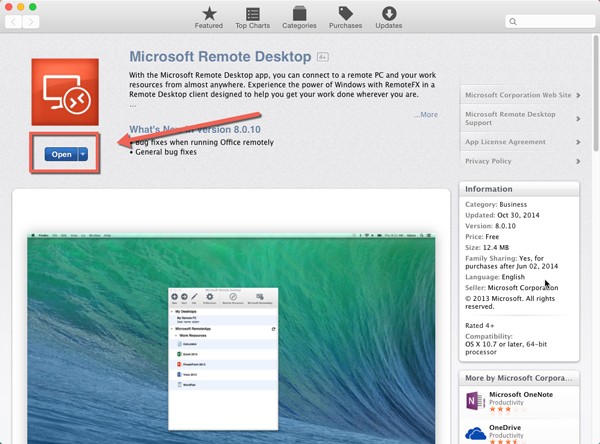Open OneDrive app title
Viewport: 600px width, 444px height.
(505, 428)
